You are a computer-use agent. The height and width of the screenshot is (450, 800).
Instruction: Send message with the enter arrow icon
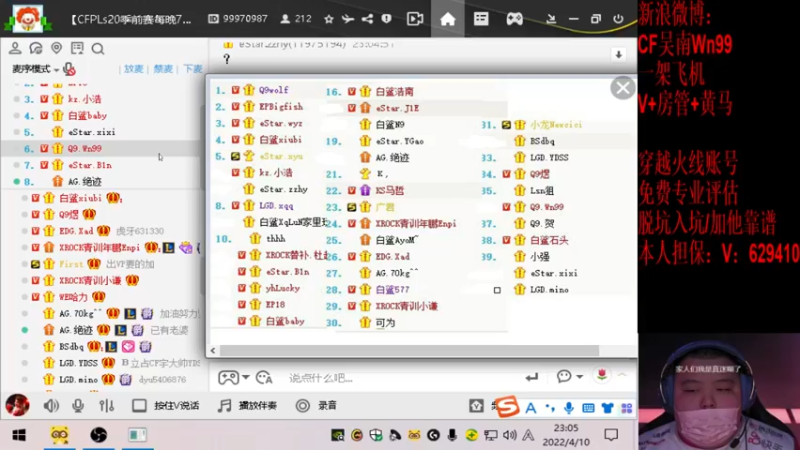click(532, 378)
